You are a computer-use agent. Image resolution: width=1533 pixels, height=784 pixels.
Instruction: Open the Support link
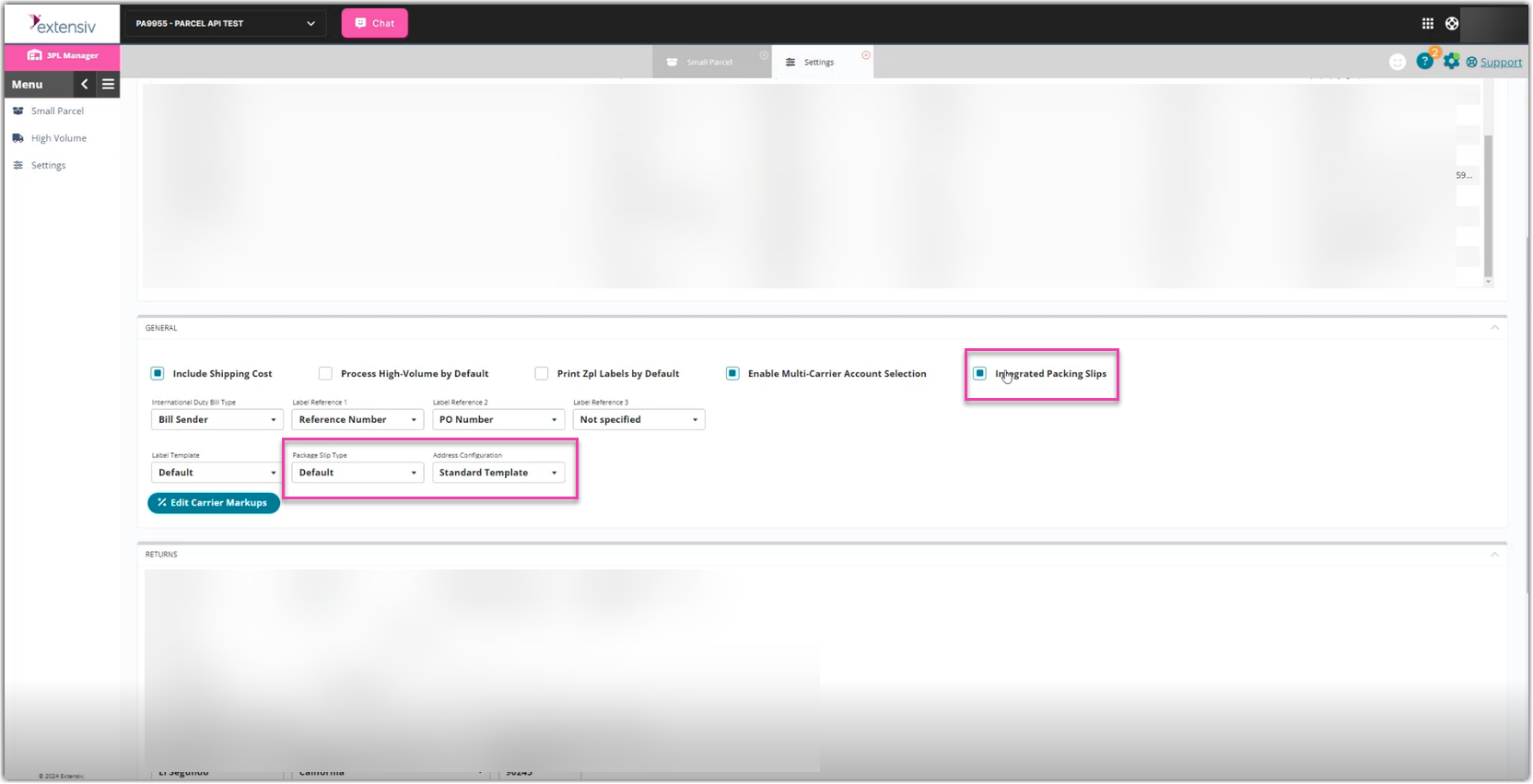1501,62
